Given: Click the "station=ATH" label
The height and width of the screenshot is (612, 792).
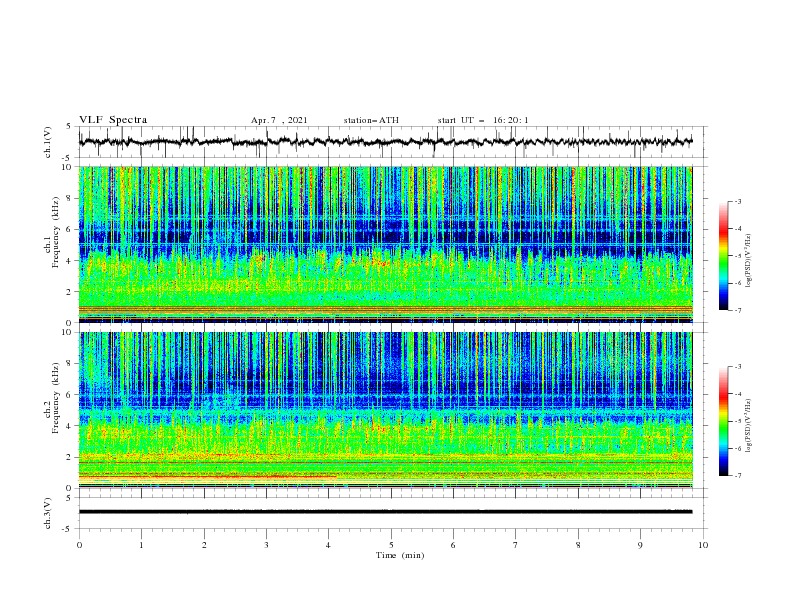Looking at the screenshot, I should 371,120.
